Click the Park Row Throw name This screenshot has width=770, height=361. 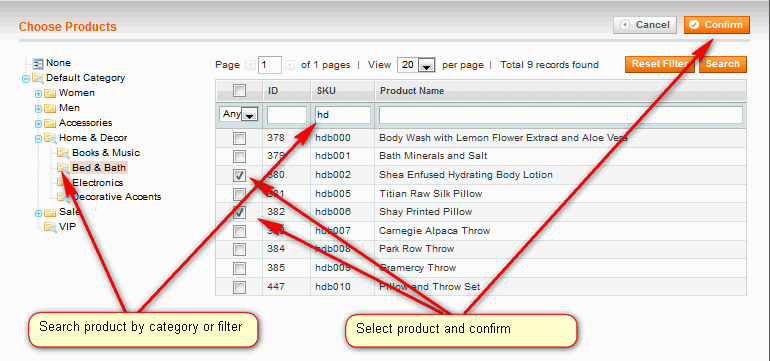tap(416, 249)
